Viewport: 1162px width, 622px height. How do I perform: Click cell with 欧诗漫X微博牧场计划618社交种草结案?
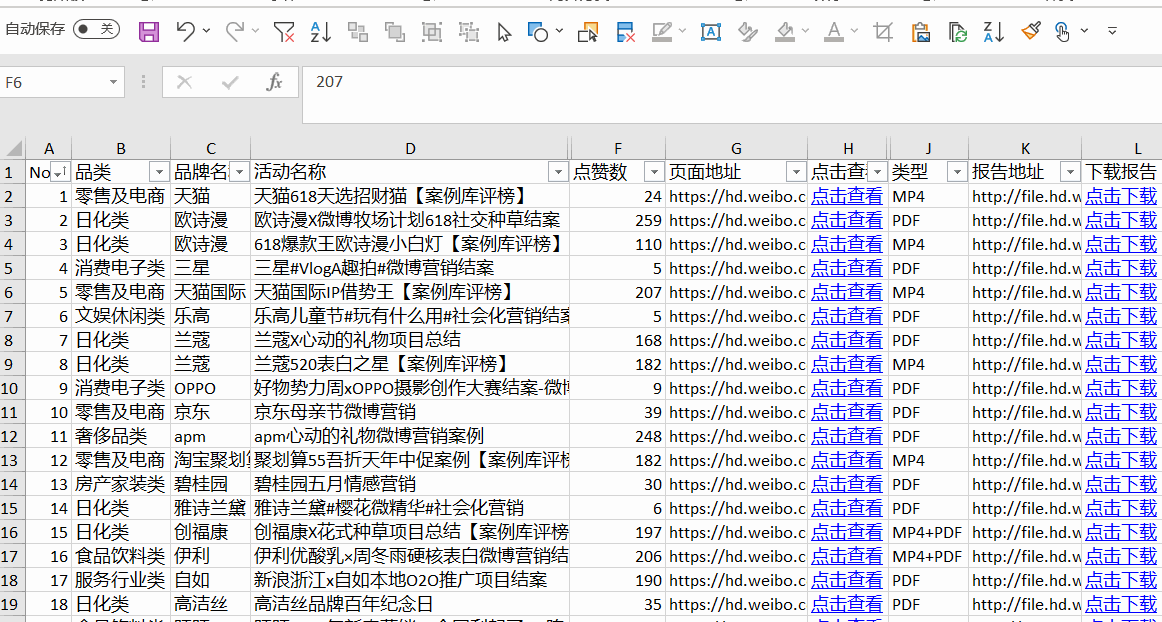(410, 220)
